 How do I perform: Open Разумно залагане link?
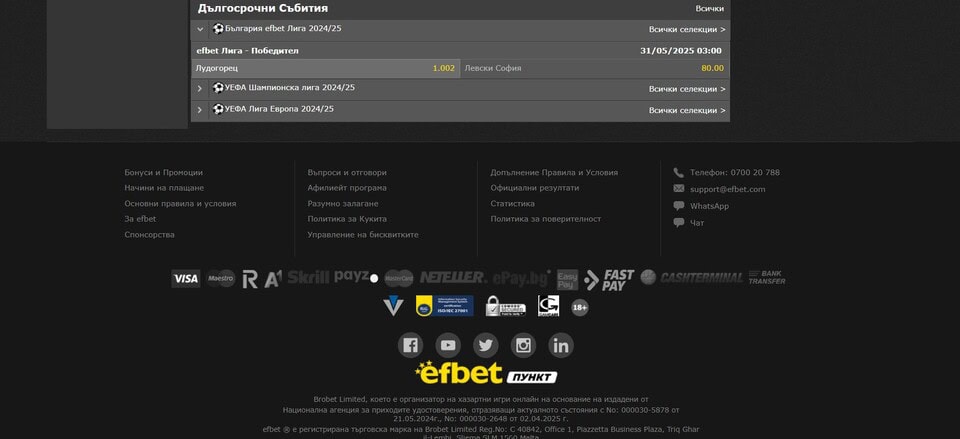point(343,203)
